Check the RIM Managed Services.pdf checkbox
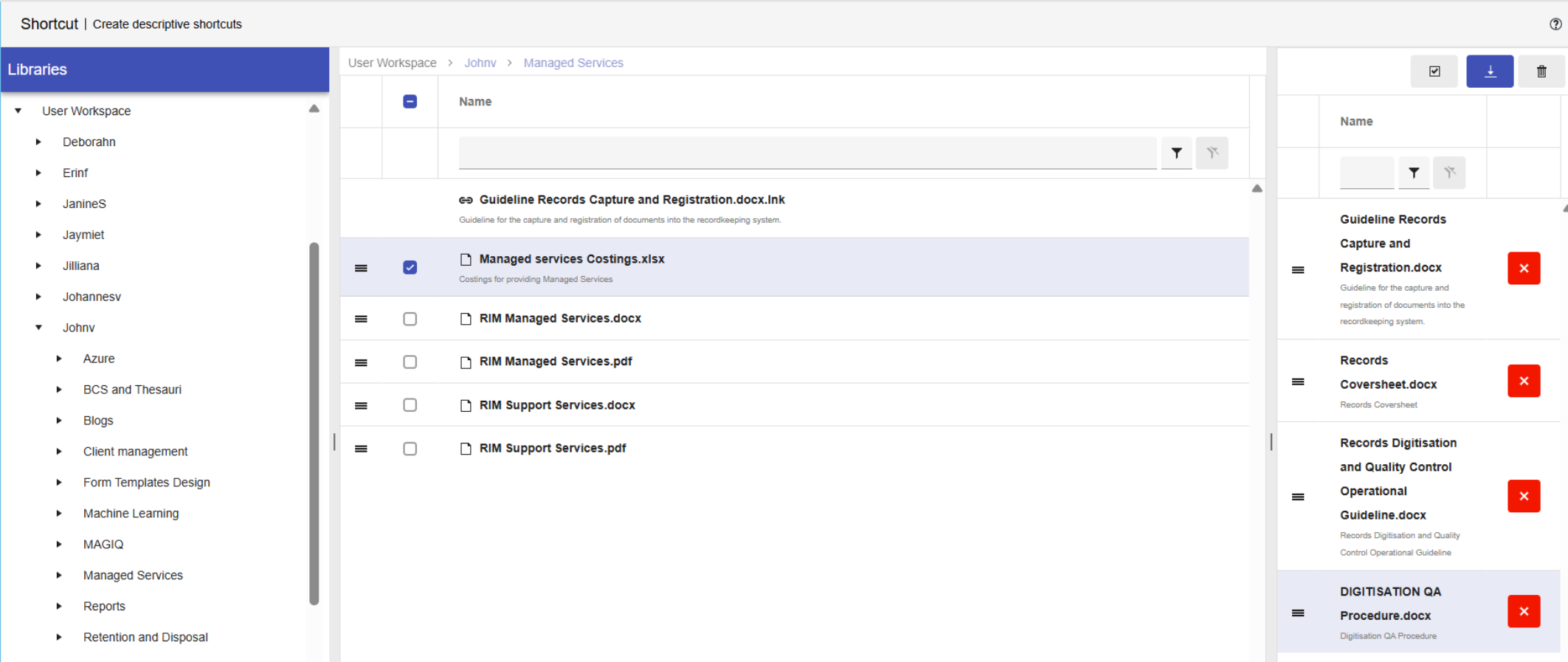The width and height of the screenshot is (1568, 662). click(x=410, y=362)
